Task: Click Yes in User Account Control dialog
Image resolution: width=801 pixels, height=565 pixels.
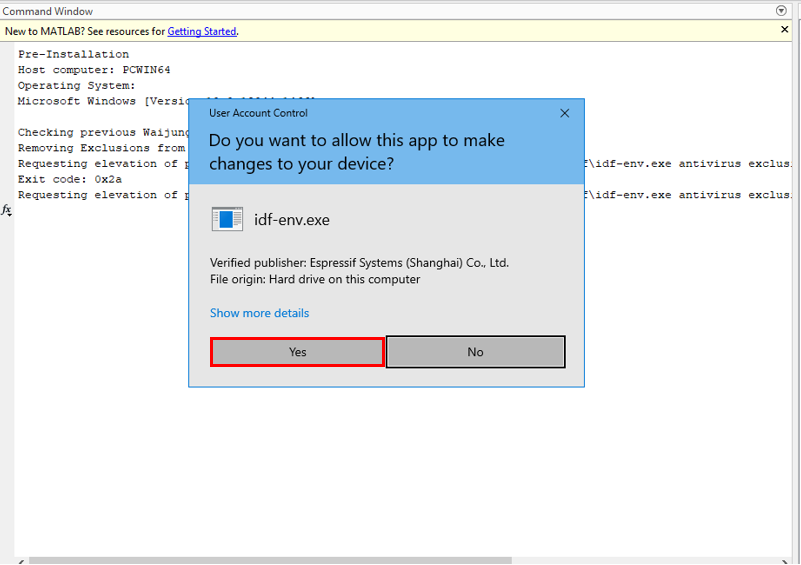Action: point(297,351)
